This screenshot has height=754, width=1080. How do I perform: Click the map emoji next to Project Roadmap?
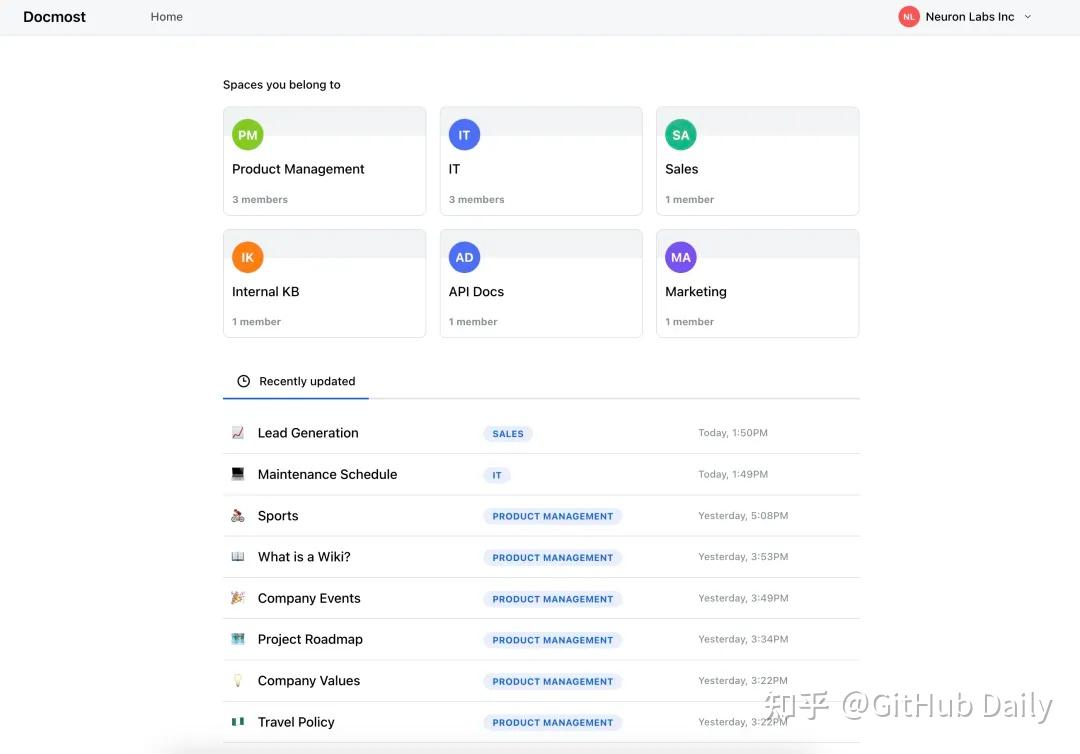tap(238, 639)
